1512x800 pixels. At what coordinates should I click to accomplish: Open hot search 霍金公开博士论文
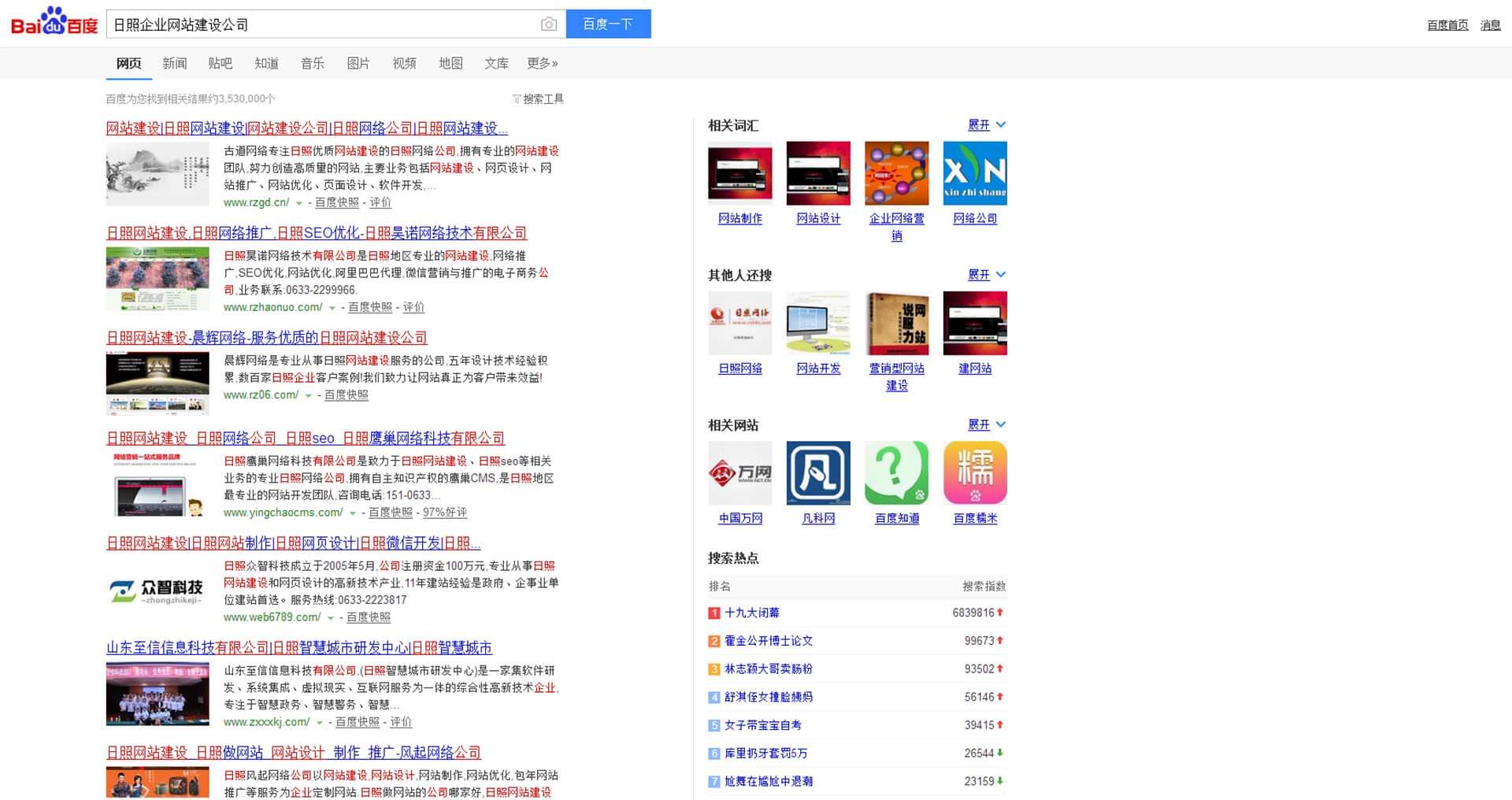(x=769, y=641)
